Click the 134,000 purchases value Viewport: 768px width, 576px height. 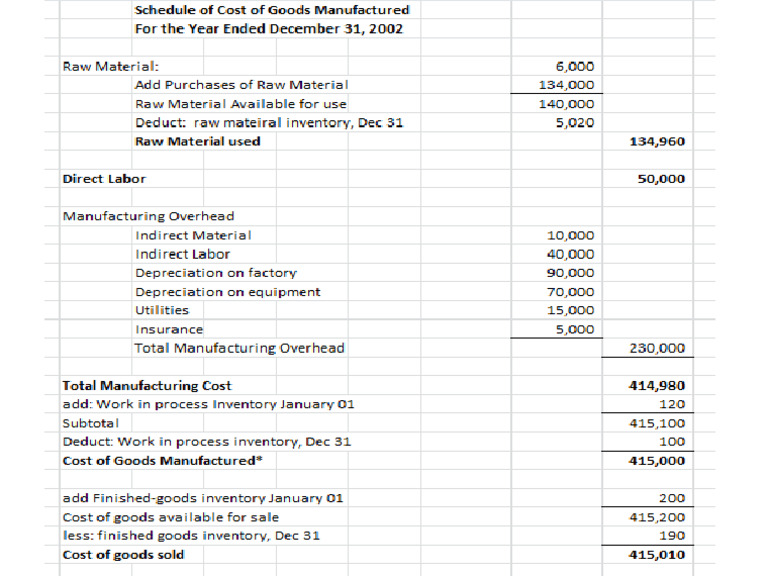point(566,85)
